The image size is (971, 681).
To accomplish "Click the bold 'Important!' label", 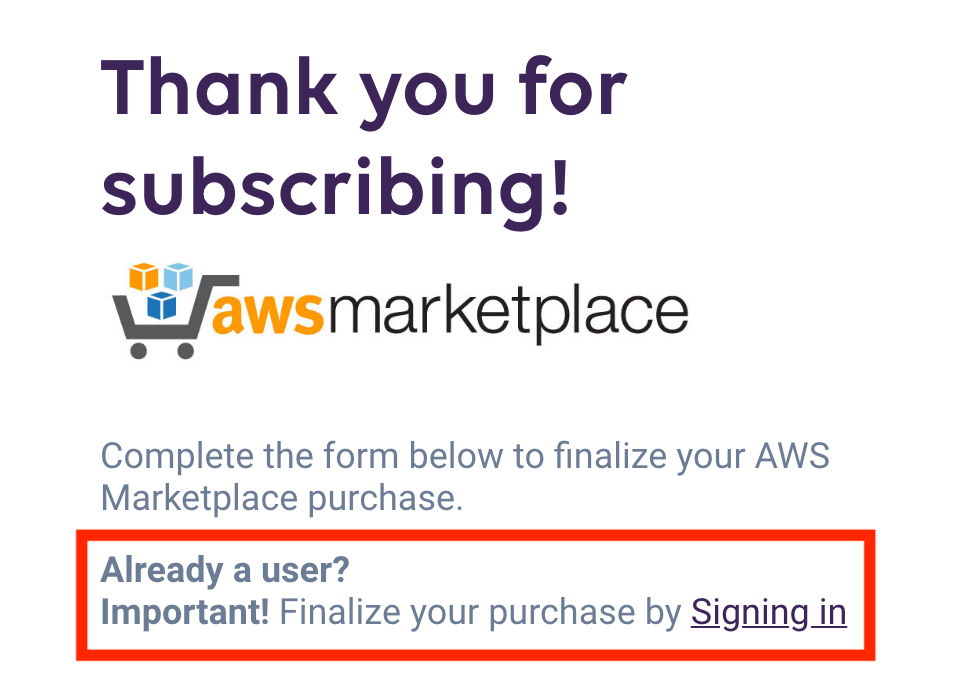I will tap(185, 613).
